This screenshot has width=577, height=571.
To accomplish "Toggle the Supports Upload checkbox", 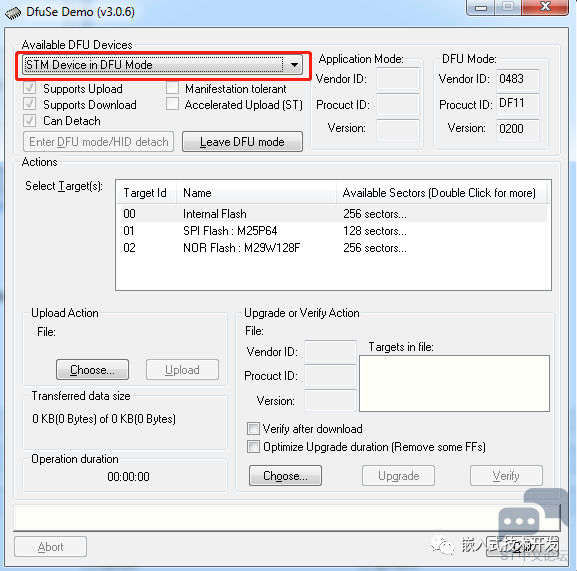I will click(29, 88).
